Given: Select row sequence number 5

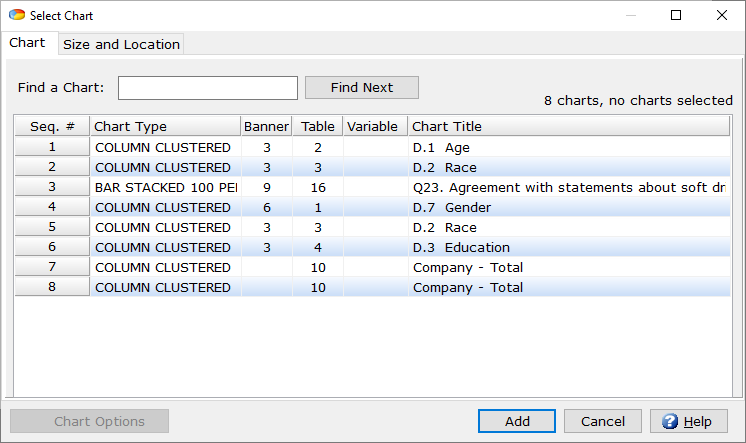Looking at the screenshot, I should coord(52,227).
